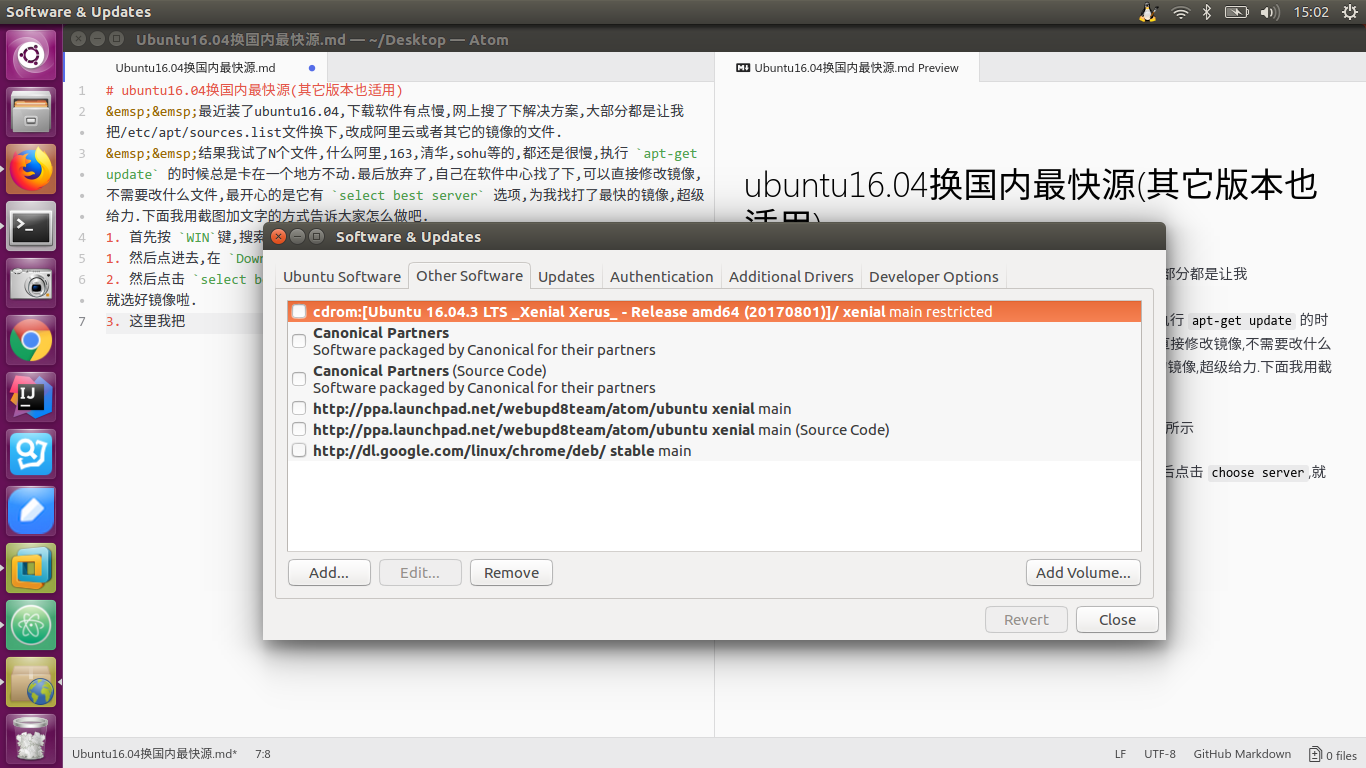Switch to the Developer Options tab
The height and width of the screenshot is (768, 1366).
[934, 277]
